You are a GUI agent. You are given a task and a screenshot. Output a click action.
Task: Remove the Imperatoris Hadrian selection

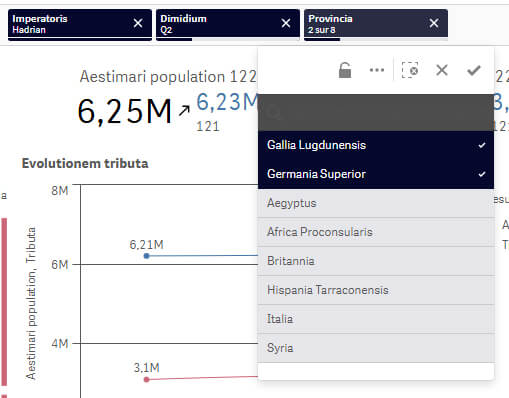click(138, 23)
